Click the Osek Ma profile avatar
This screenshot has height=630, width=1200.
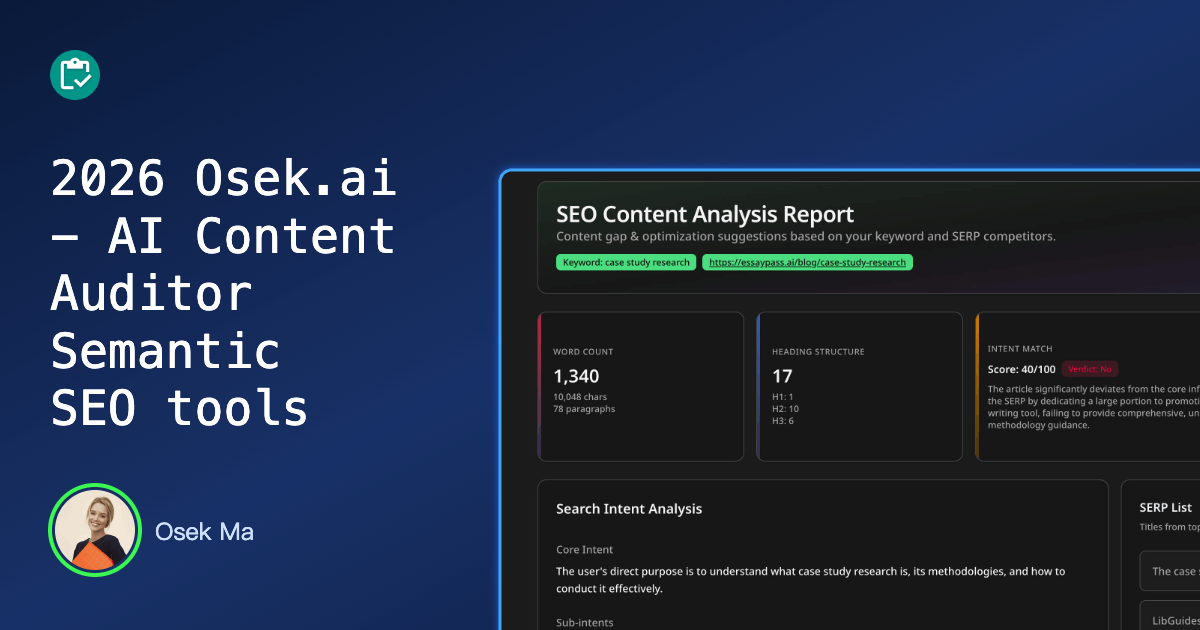click(x=93, y=530)
